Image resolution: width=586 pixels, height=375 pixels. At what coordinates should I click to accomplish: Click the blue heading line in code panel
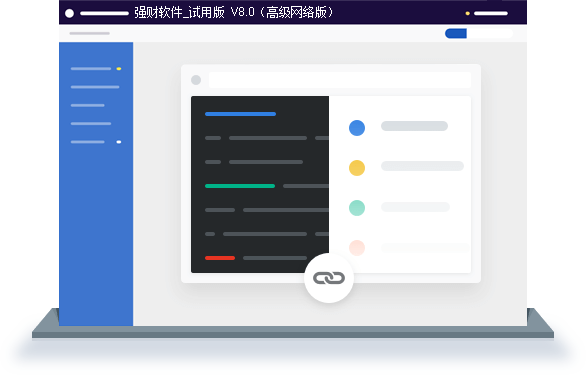coord(240,114)
